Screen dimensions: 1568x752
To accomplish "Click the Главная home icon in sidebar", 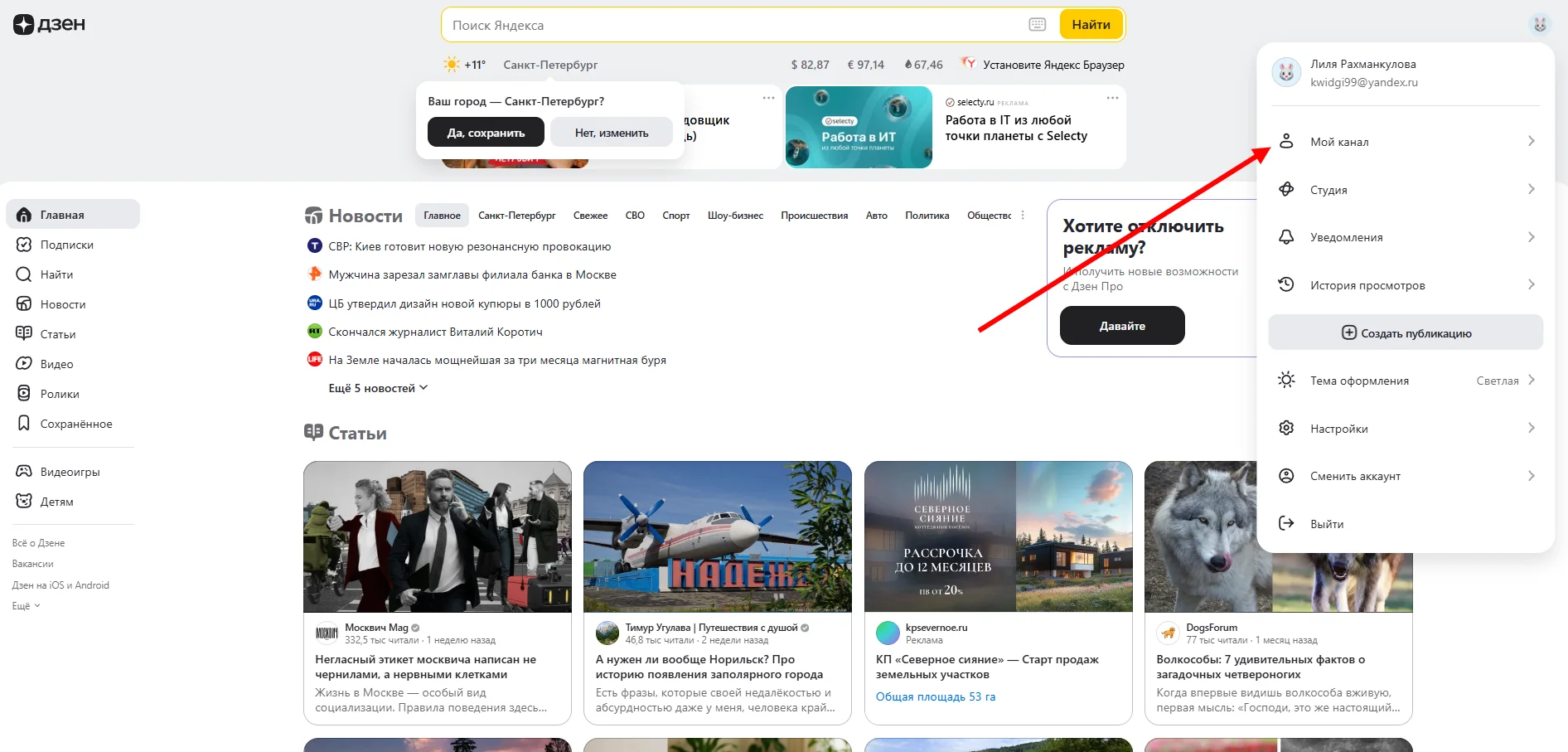I will 24,215.
